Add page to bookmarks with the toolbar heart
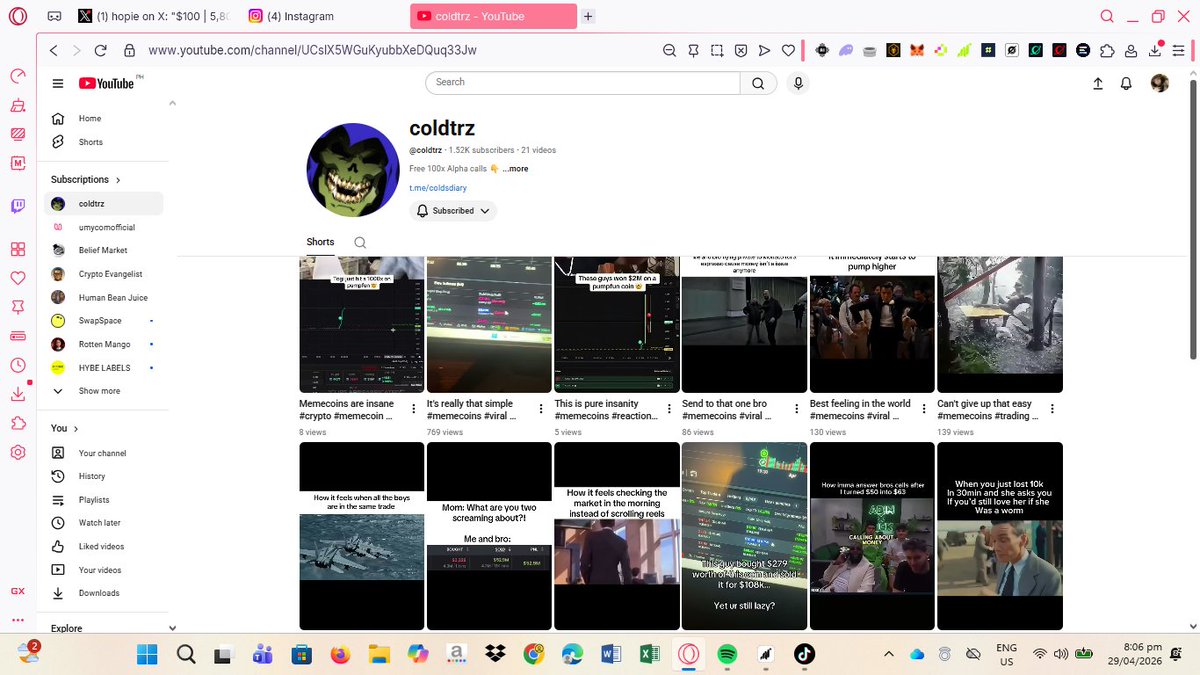The width and height of the screenshot is (1200, 675). pos(788,50)
